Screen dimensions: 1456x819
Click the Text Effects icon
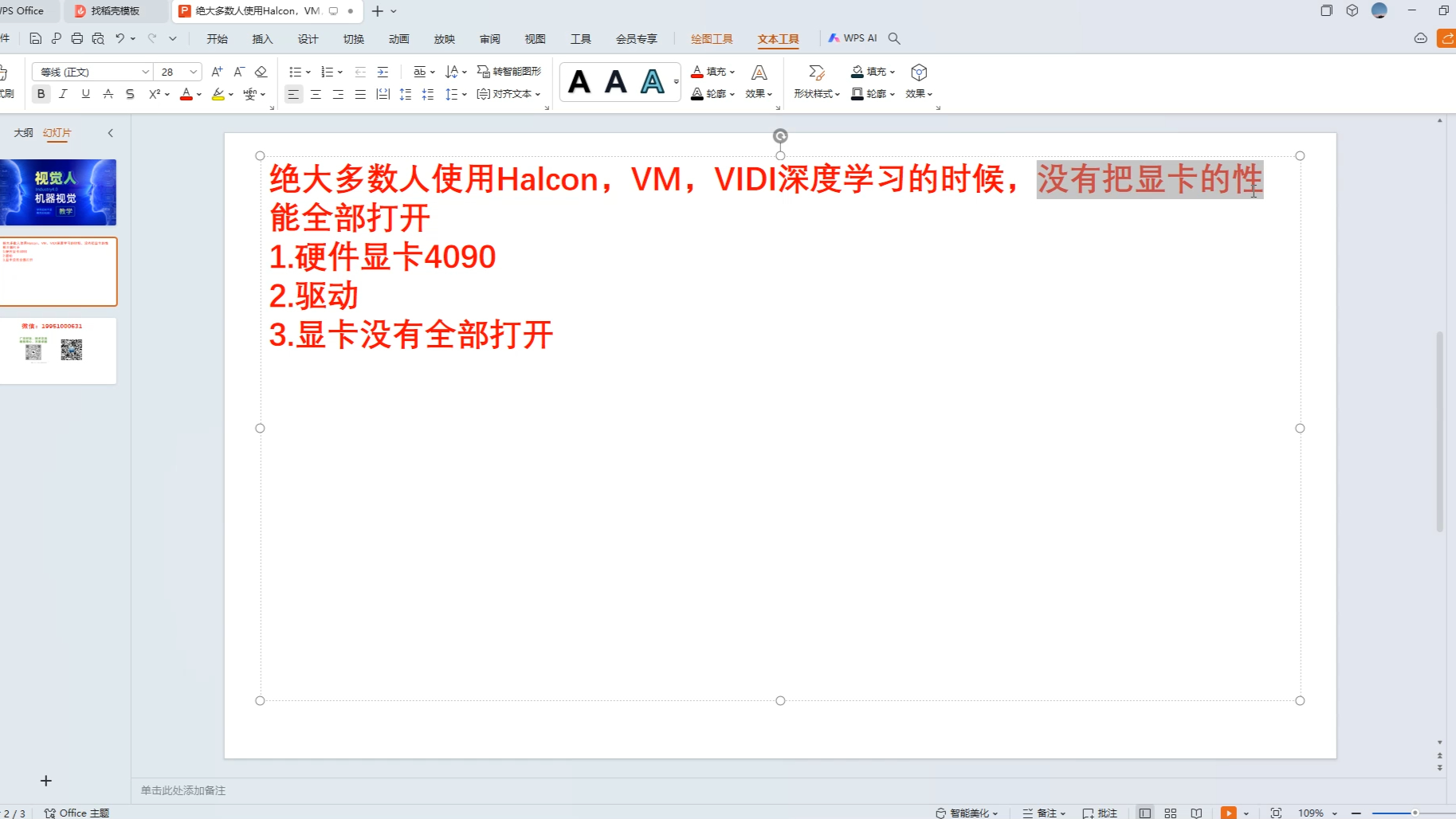(759, 81)
